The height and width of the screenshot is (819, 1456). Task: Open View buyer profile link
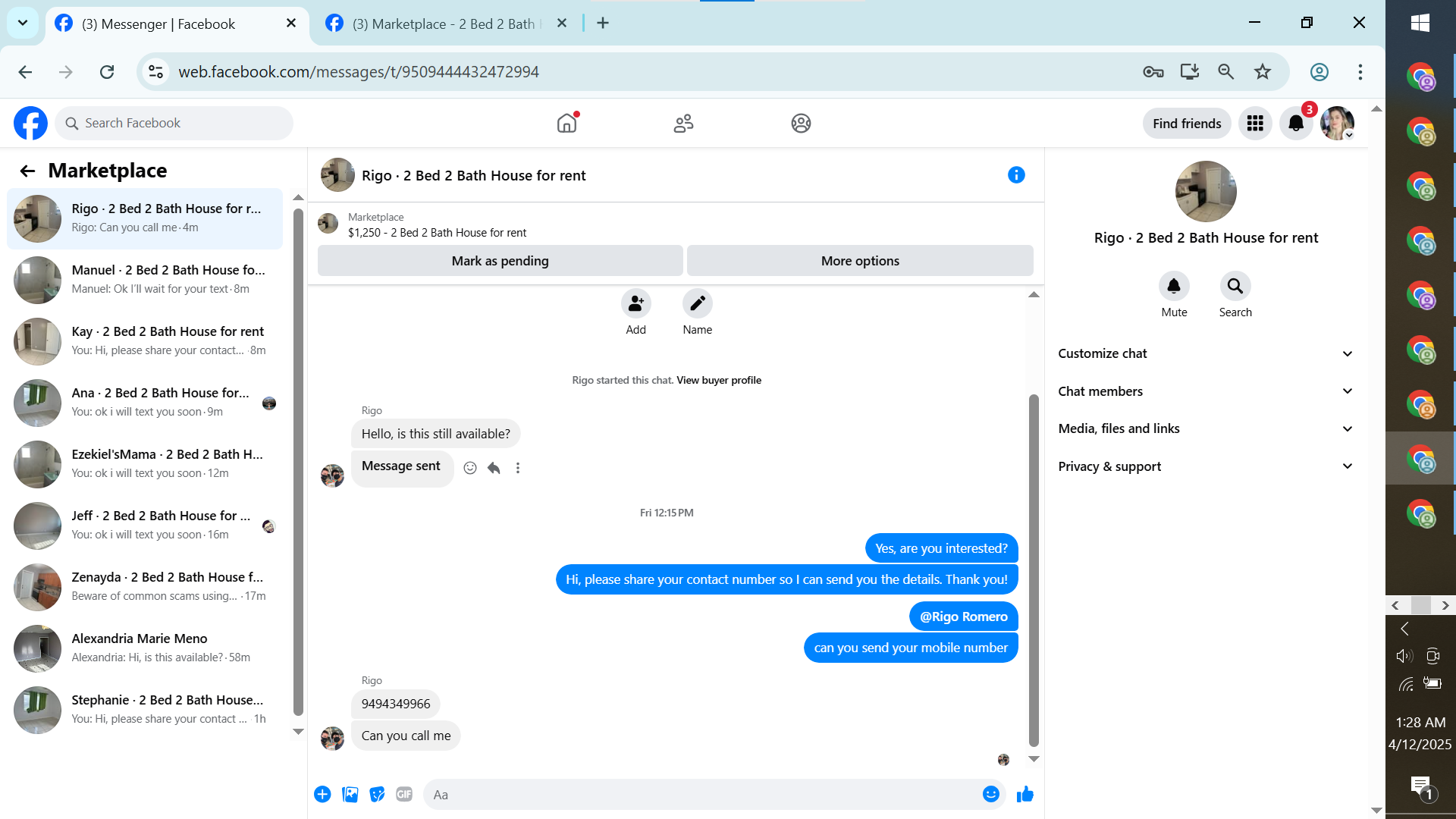[719, 381]
